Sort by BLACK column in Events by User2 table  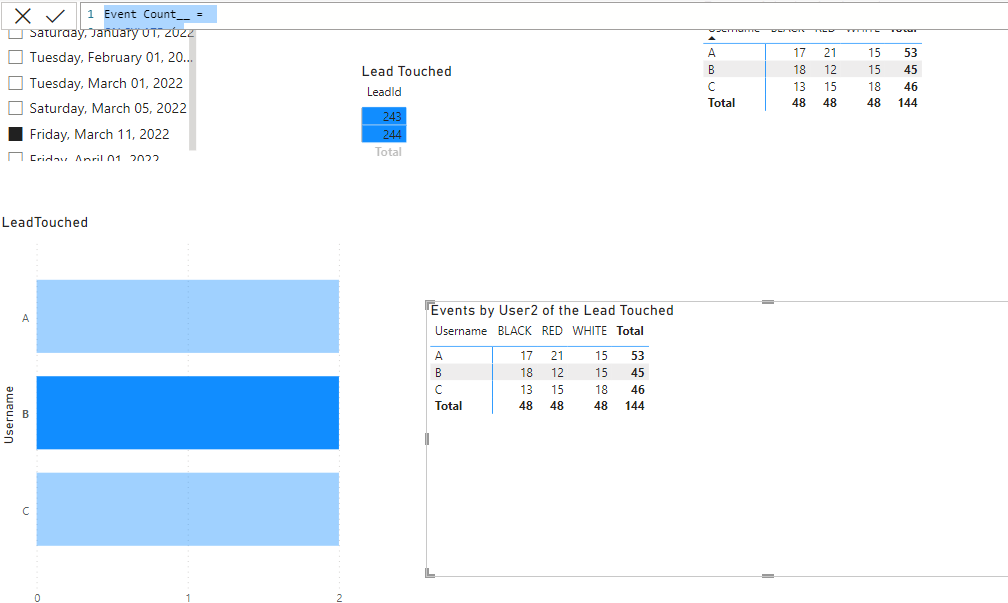(x=514, y=331)
